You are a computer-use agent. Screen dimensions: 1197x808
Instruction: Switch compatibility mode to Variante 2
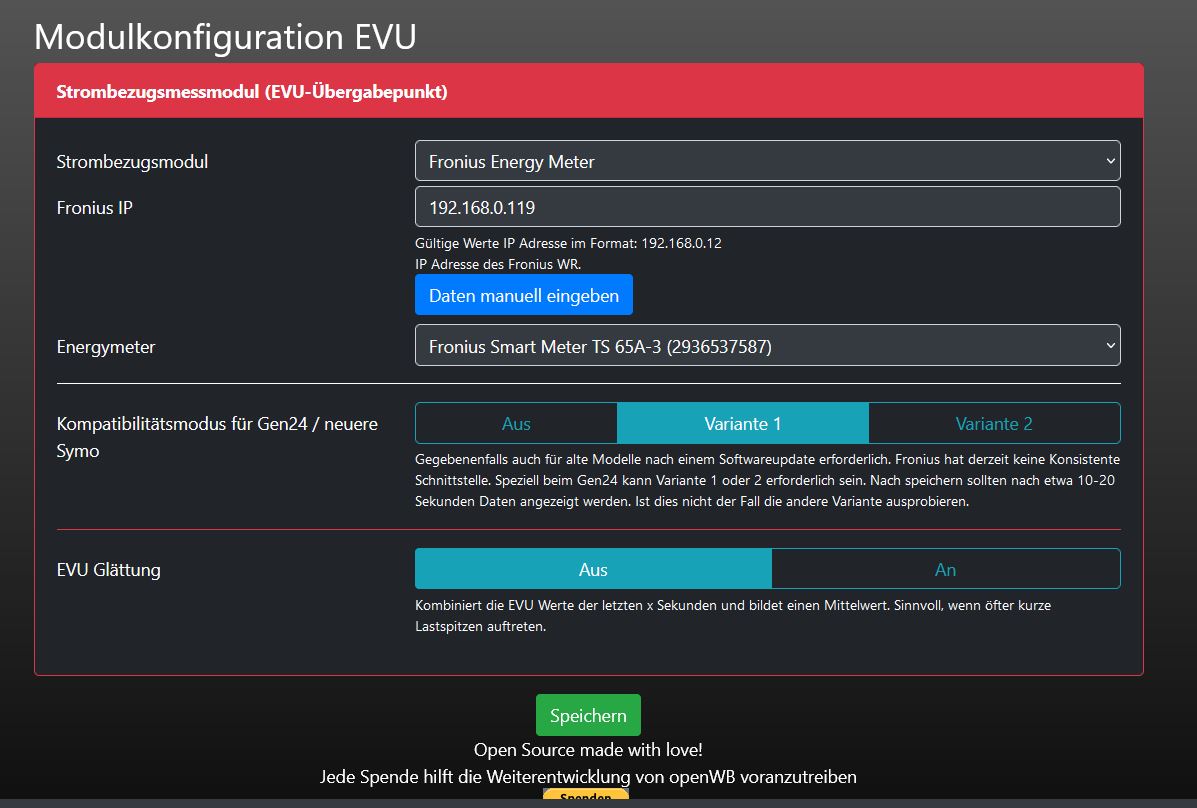994,423
